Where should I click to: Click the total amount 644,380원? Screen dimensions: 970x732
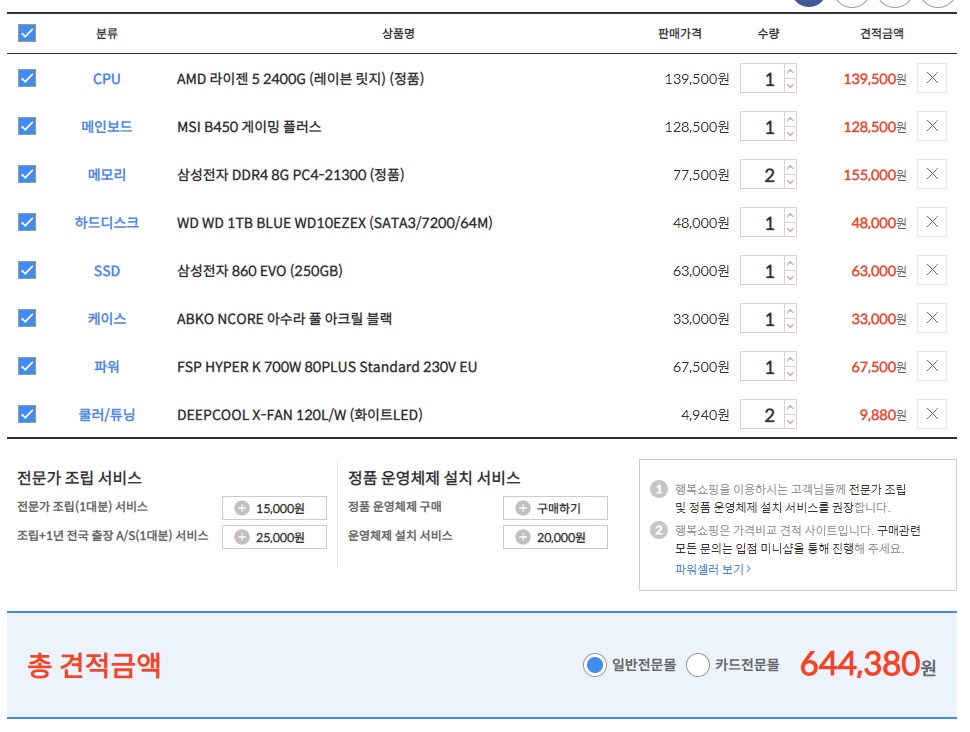(x=868, y=664)
